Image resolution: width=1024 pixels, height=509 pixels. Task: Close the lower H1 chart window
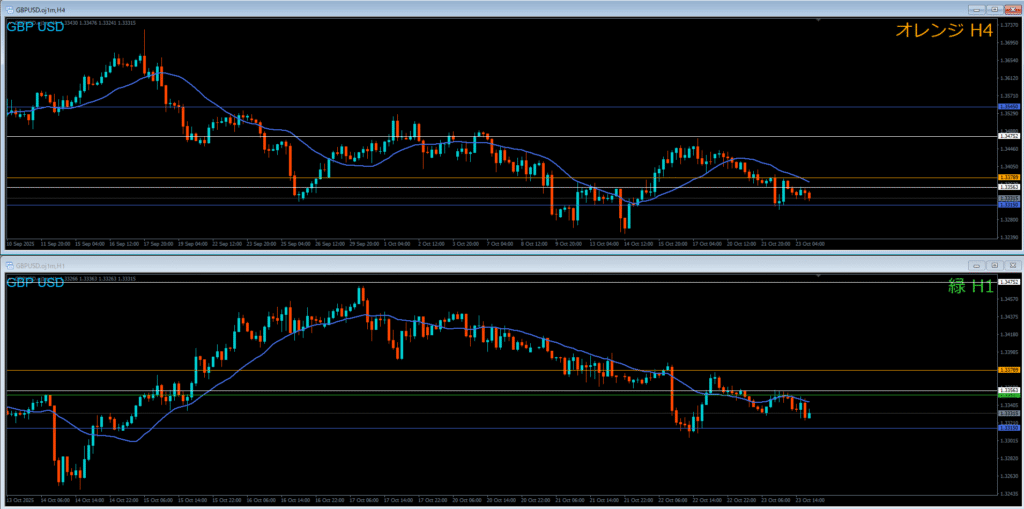(1012, 265)
